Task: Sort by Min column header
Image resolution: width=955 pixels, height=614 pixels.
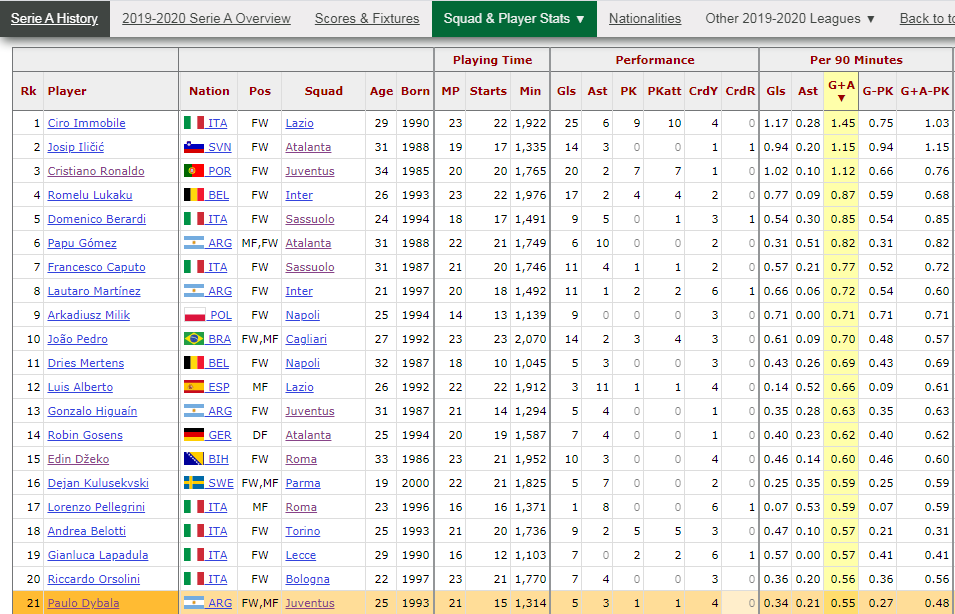Action: [530, 91]
